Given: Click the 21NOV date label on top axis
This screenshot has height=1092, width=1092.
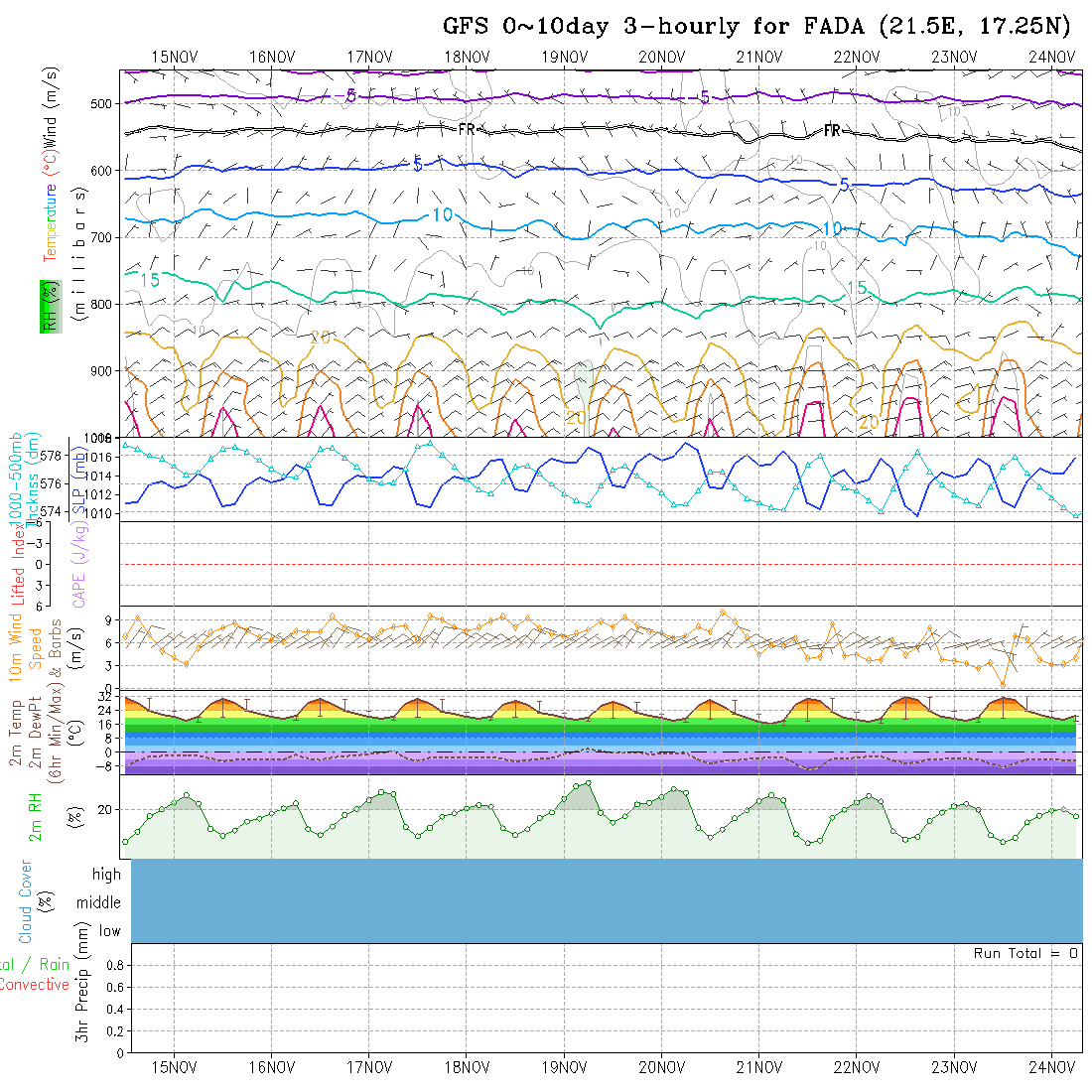Looking at the screenshot, I should [x=758, y=57].
